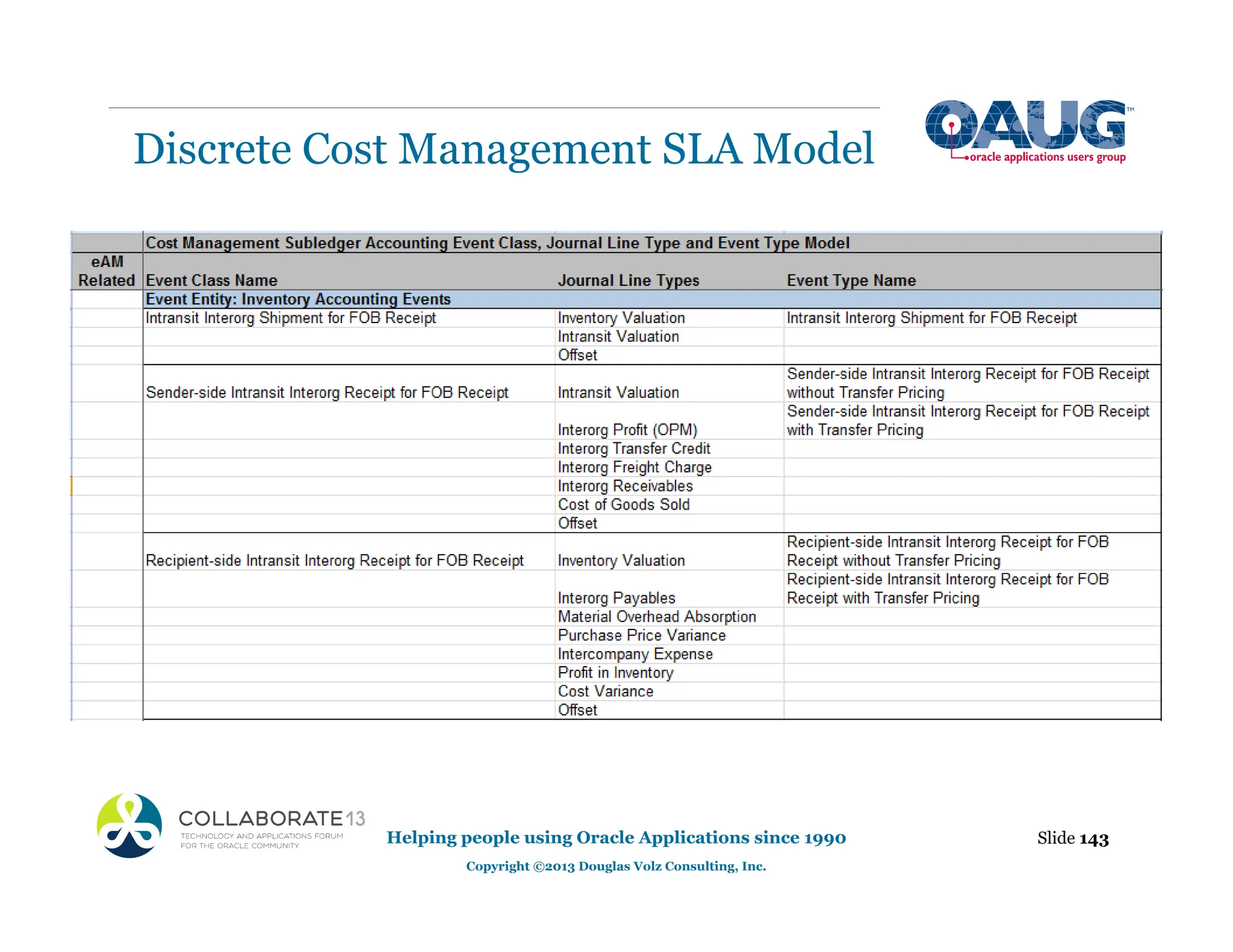The width and height of the screenshot is (1233, 952).
Task: Click Intransit Valuation under the Shipment event class
Action: pos(618,336)
